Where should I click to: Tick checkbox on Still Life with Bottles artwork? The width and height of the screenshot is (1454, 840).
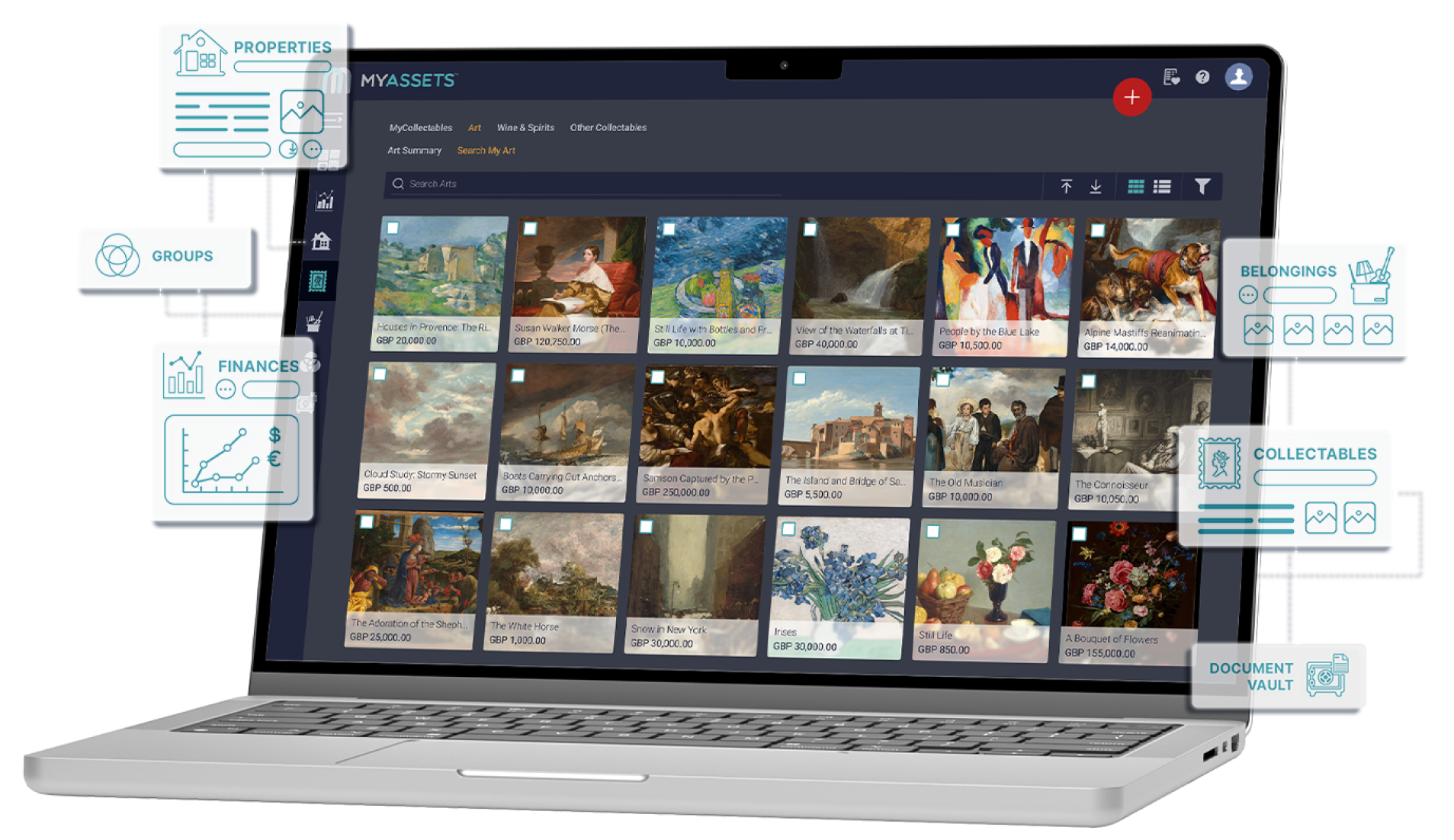[669, 229]
